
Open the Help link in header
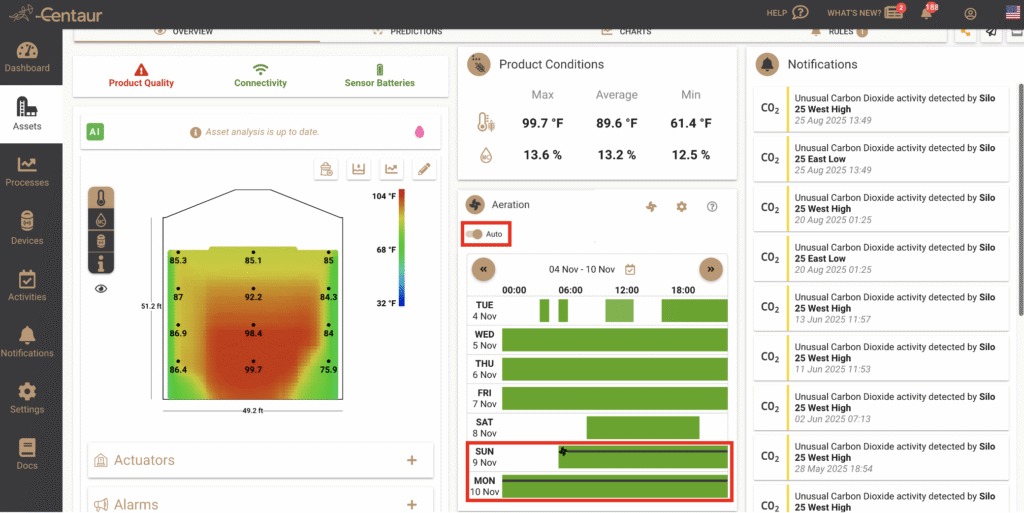(x=786, y=13)
